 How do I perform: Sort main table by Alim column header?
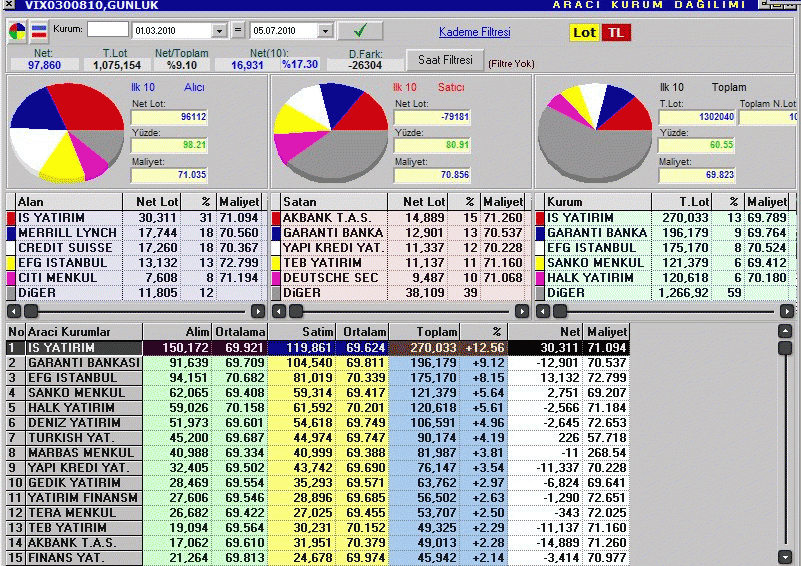[x=177, y=332]
